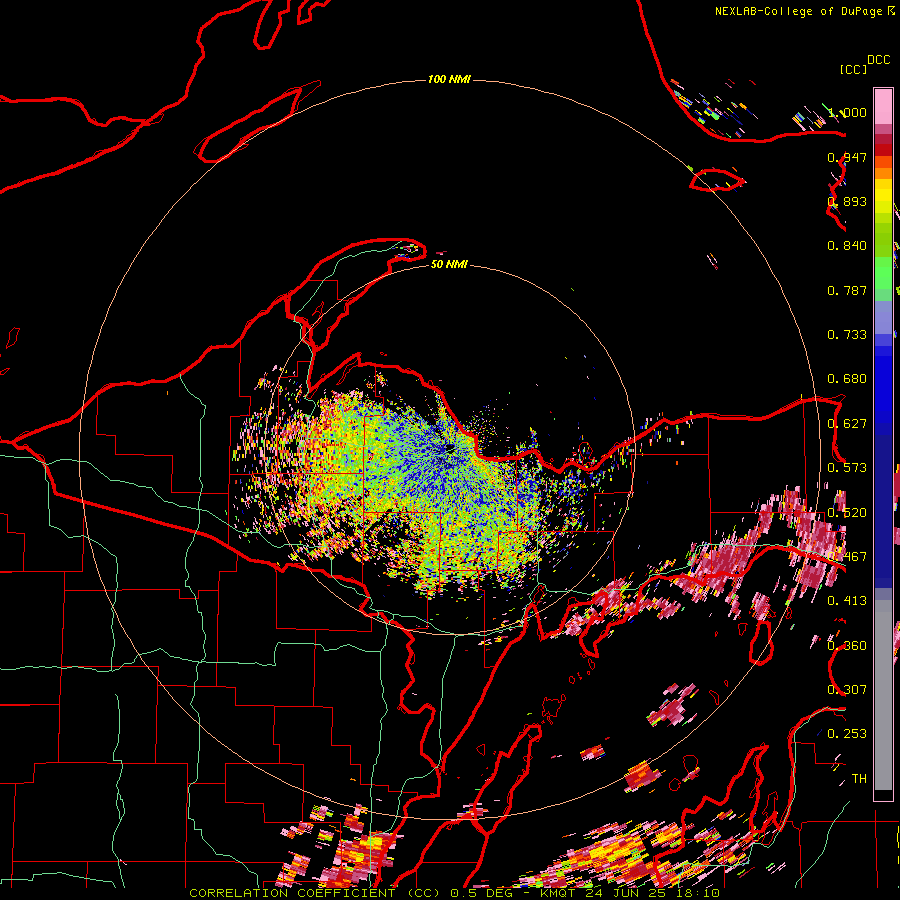Viewport: 900px width, 900px height.
Task: Click the 0.573 scale value
Action: pos(847,468)
